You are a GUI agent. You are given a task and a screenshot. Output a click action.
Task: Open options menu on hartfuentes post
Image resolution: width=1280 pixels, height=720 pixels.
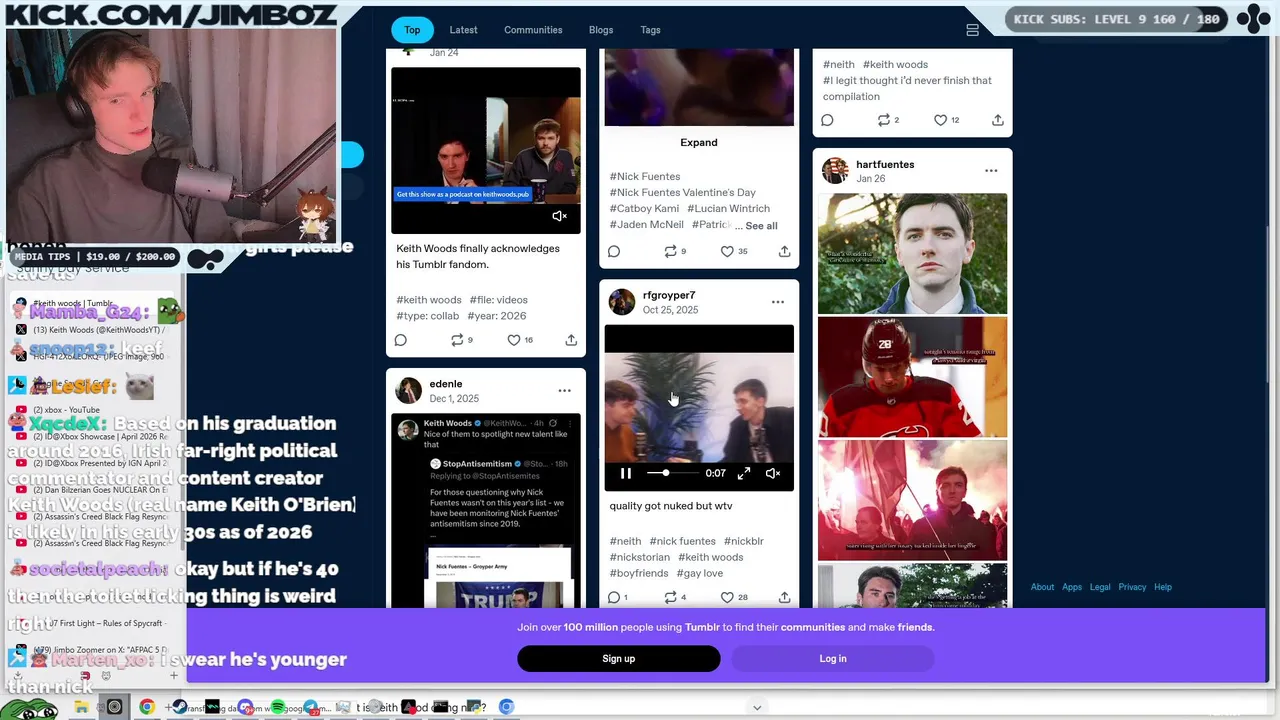pos(991,171)
